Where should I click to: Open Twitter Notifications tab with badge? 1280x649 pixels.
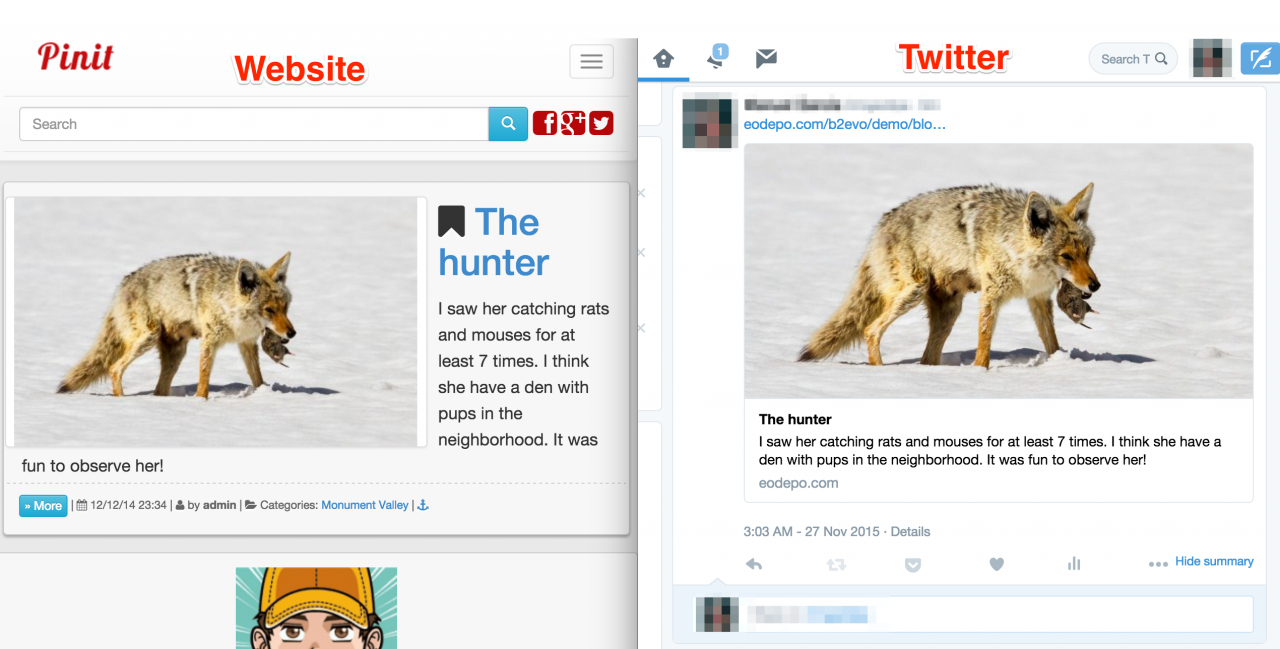pos(716,58)
